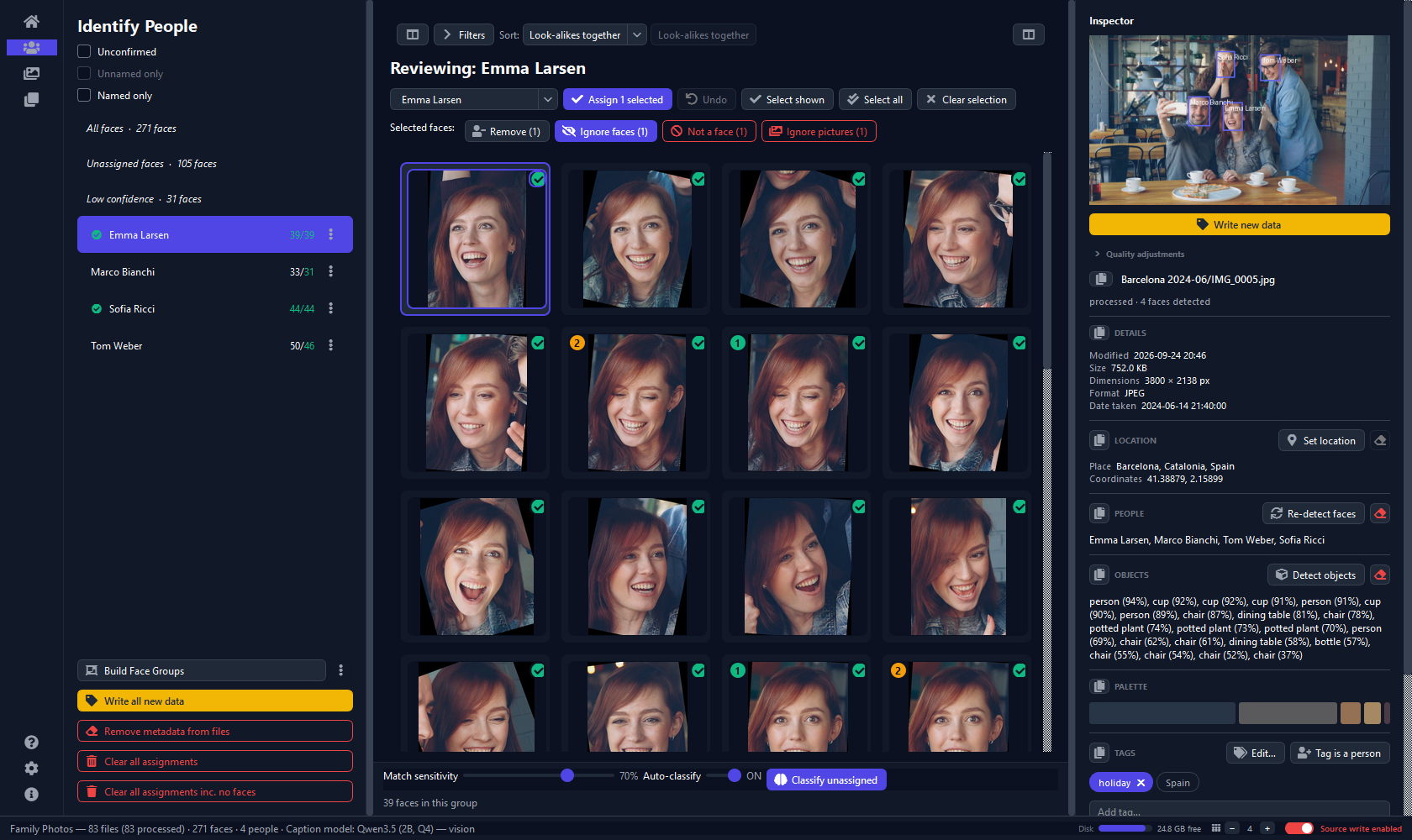Toggle the left panel layout icon

point(413,34)
